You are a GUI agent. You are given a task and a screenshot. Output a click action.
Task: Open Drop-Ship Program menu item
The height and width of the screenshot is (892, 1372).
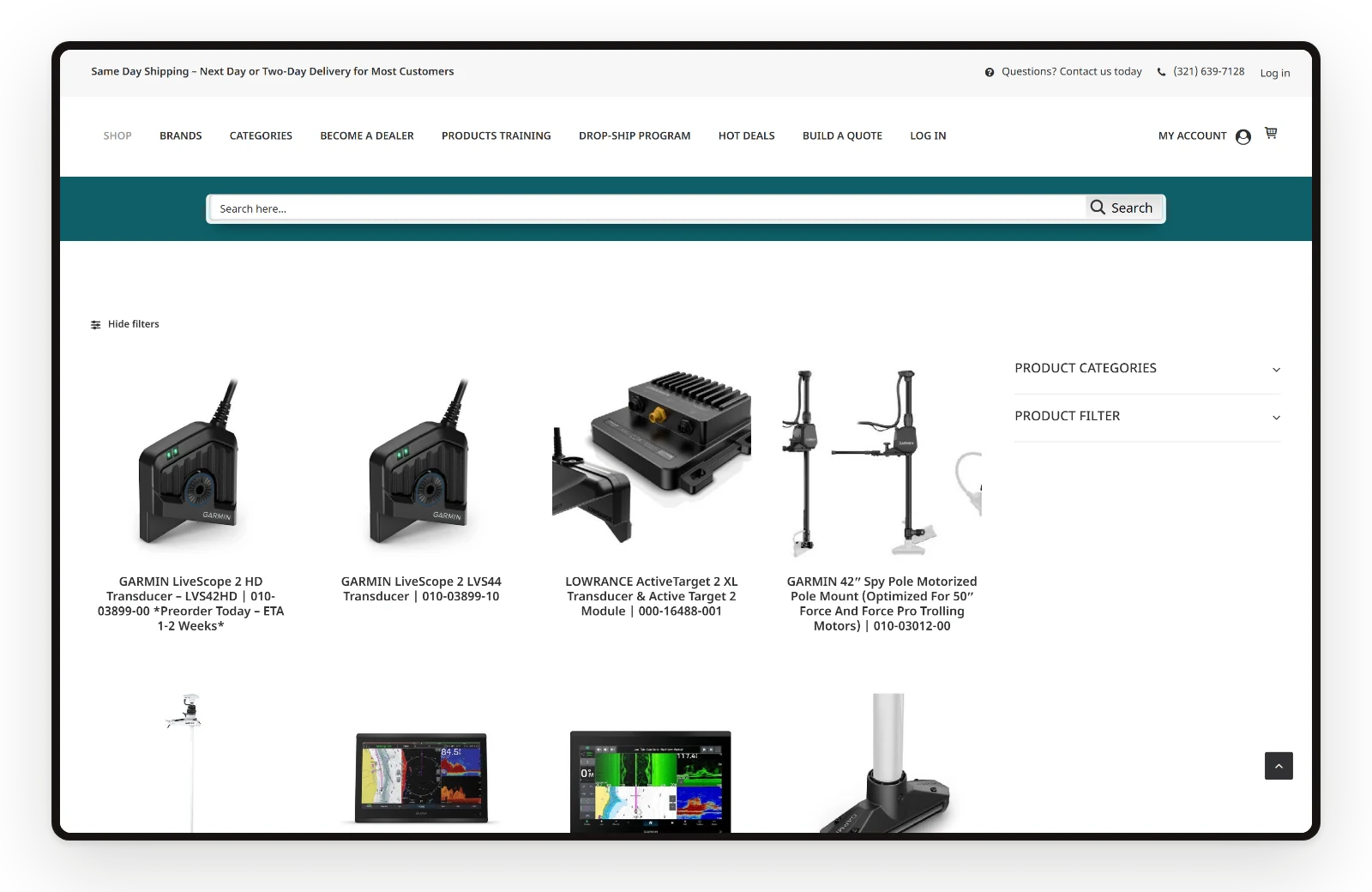[x=635, y=136]
